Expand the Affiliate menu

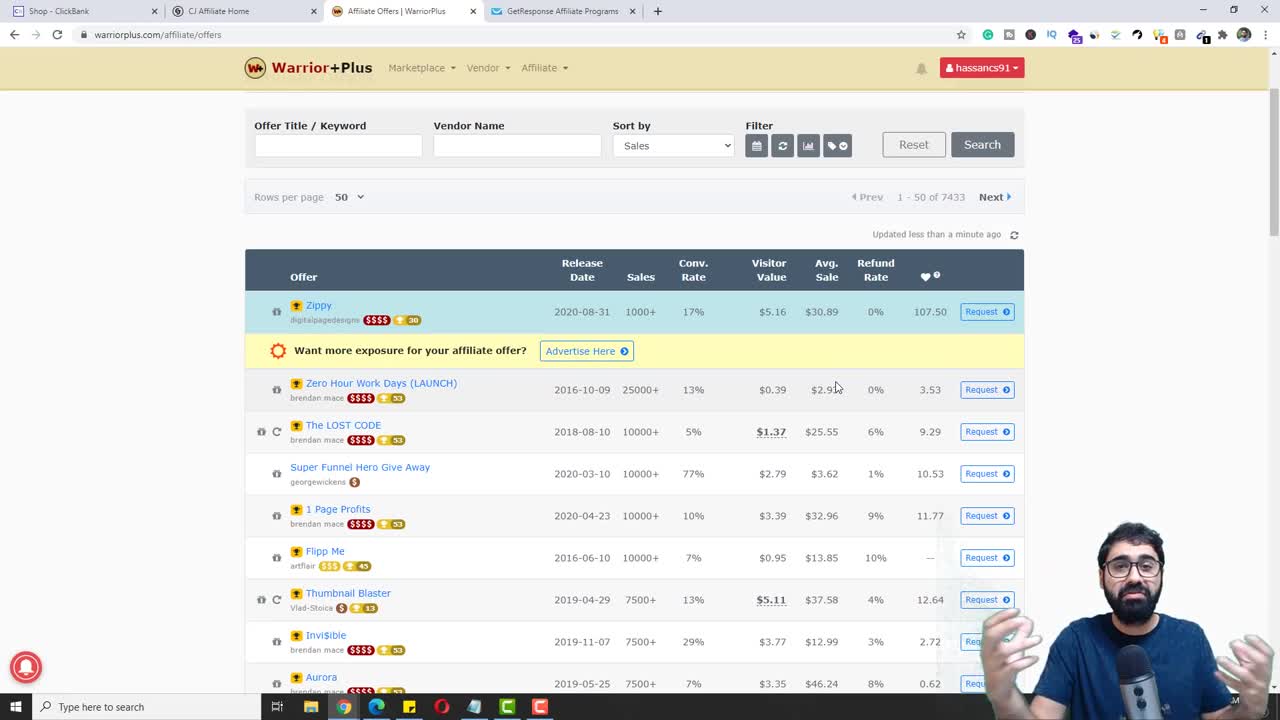point(544,68)
